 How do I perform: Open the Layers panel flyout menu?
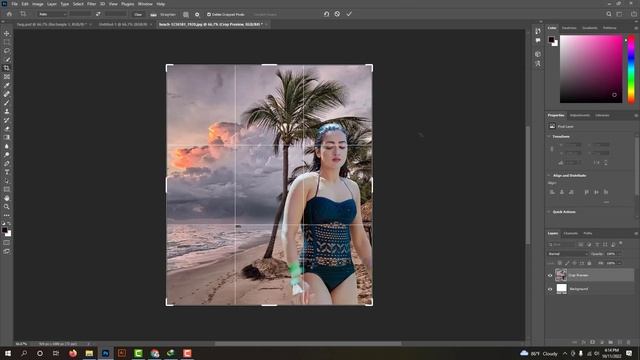(x=636, y=233)
